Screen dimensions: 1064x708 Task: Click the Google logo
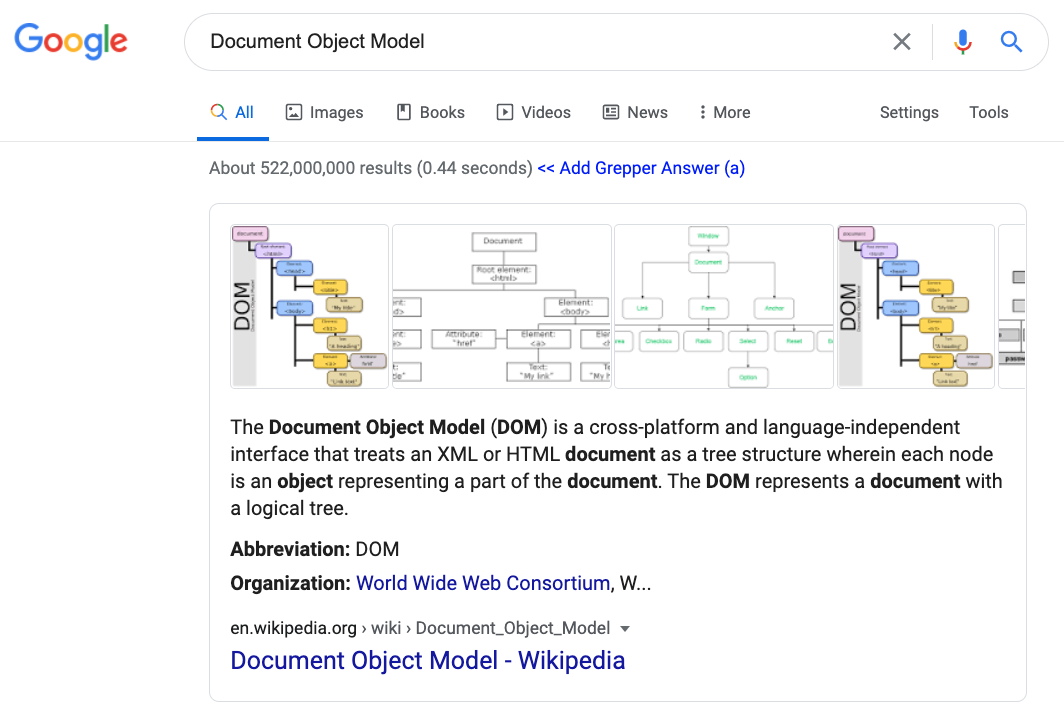[x=71, y=41]
